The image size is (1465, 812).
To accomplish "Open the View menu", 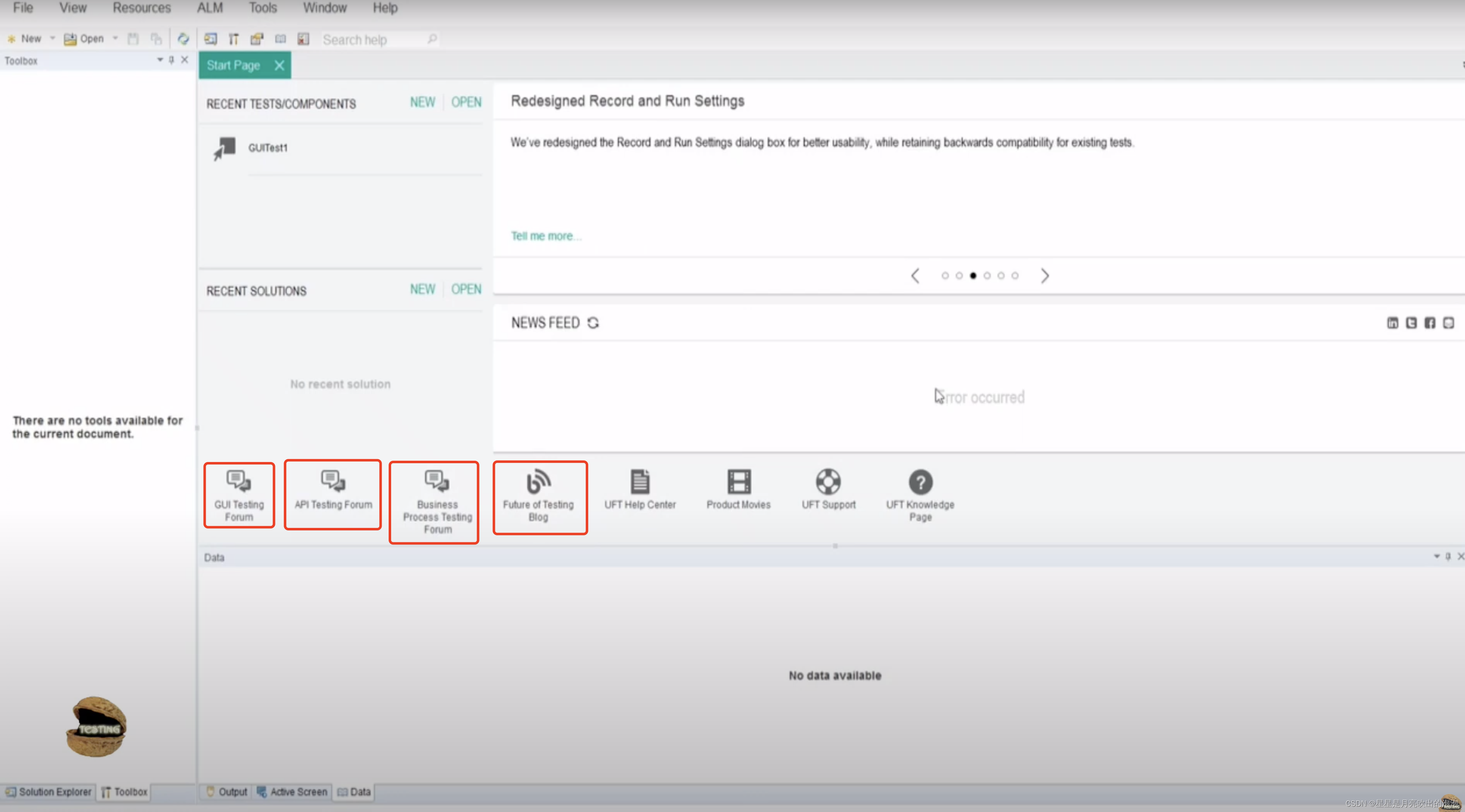I will point(73,8).
